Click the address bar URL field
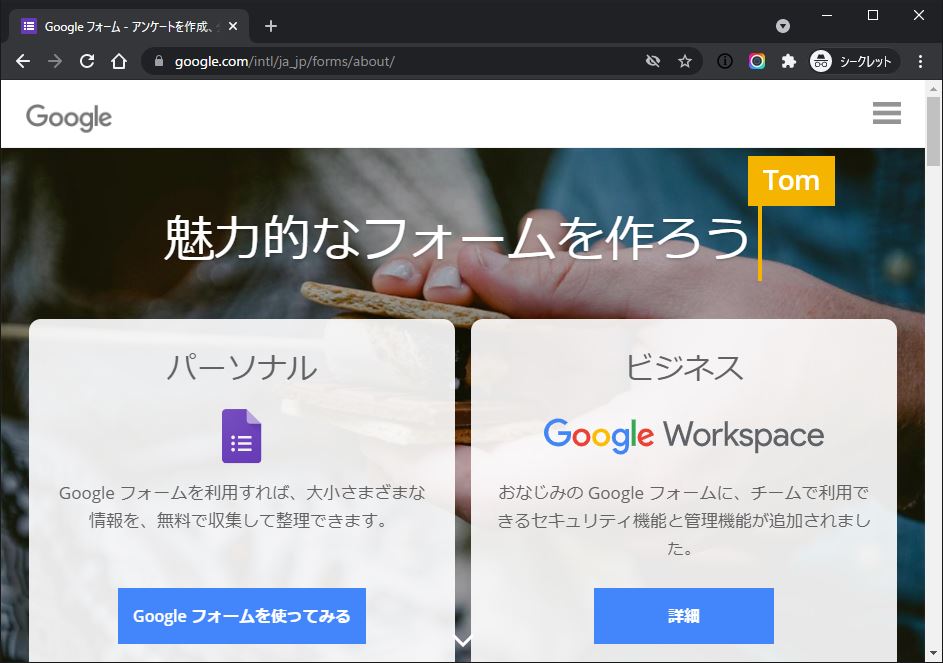The height and width of the screenshot is (663, 943). coord(400,61)
